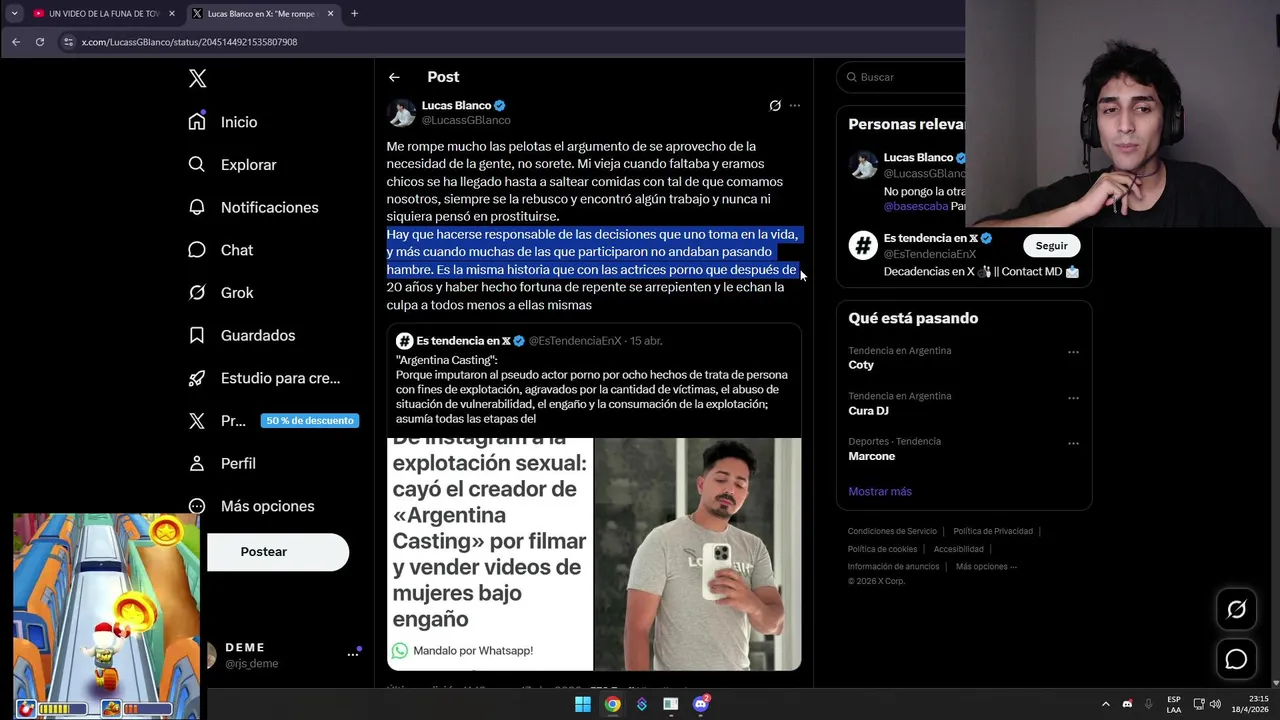Show hidden tray icons chevron
Image resolution: width=1280 pixels, height=720 pixels.
pos(1105,704)
